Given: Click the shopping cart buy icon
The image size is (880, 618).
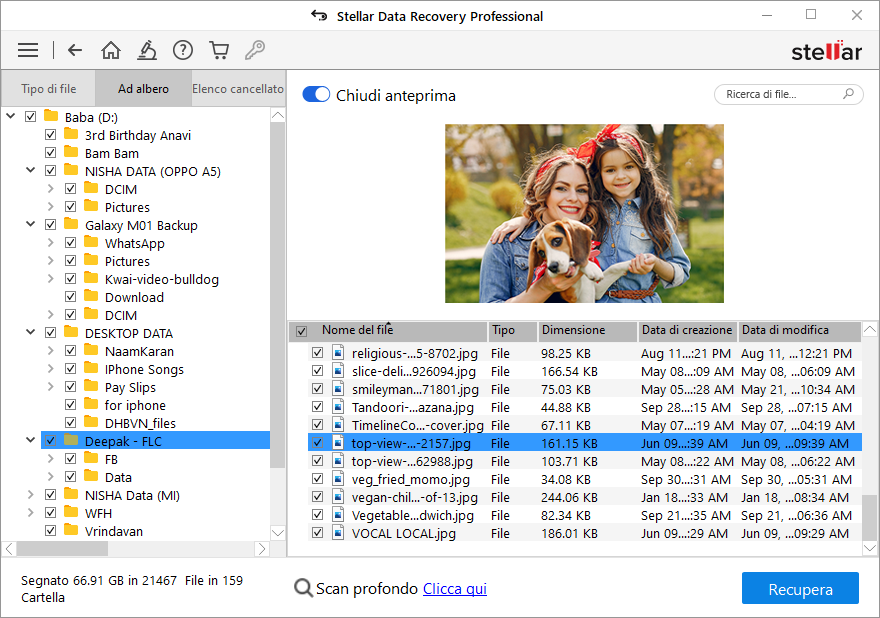Looking at the screenshot, I should click(x=218, y=50).
